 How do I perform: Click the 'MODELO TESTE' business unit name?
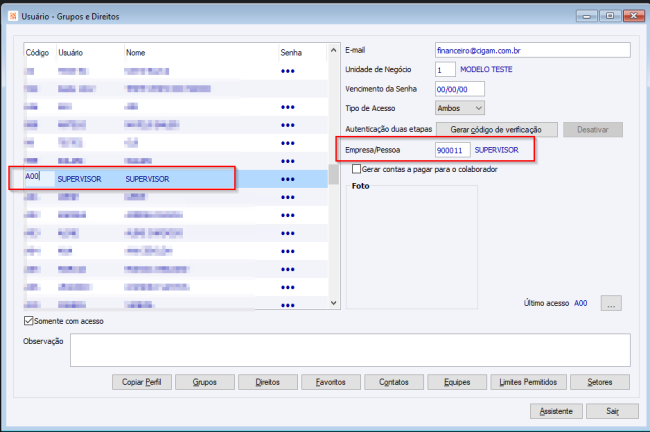(486, 69)
